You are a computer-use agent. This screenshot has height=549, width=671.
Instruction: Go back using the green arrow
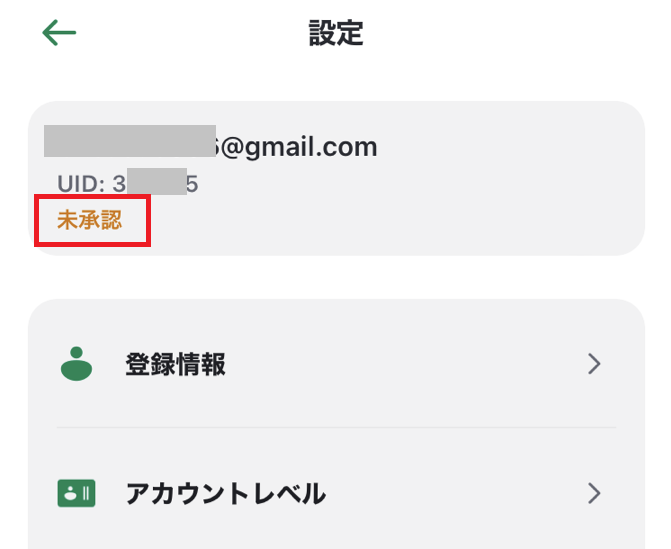(59, 33)
